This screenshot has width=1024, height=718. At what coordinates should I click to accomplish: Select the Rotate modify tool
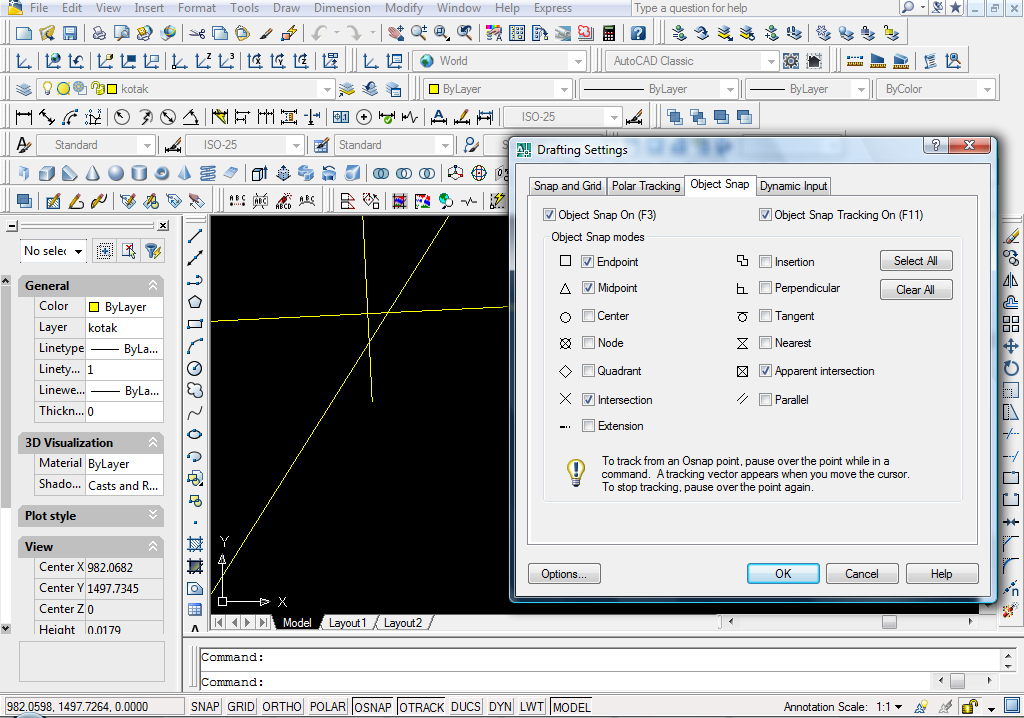point(1010,368)
